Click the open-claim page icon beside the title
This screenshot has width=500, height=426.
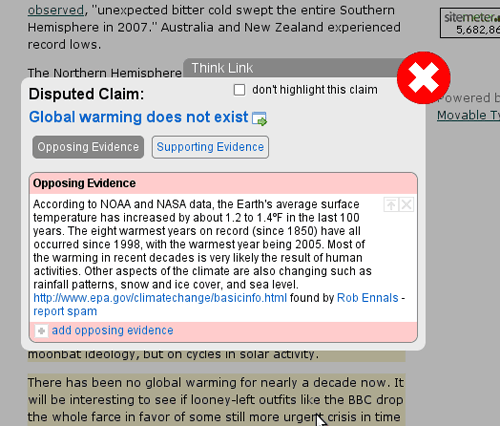coord(259,119)
